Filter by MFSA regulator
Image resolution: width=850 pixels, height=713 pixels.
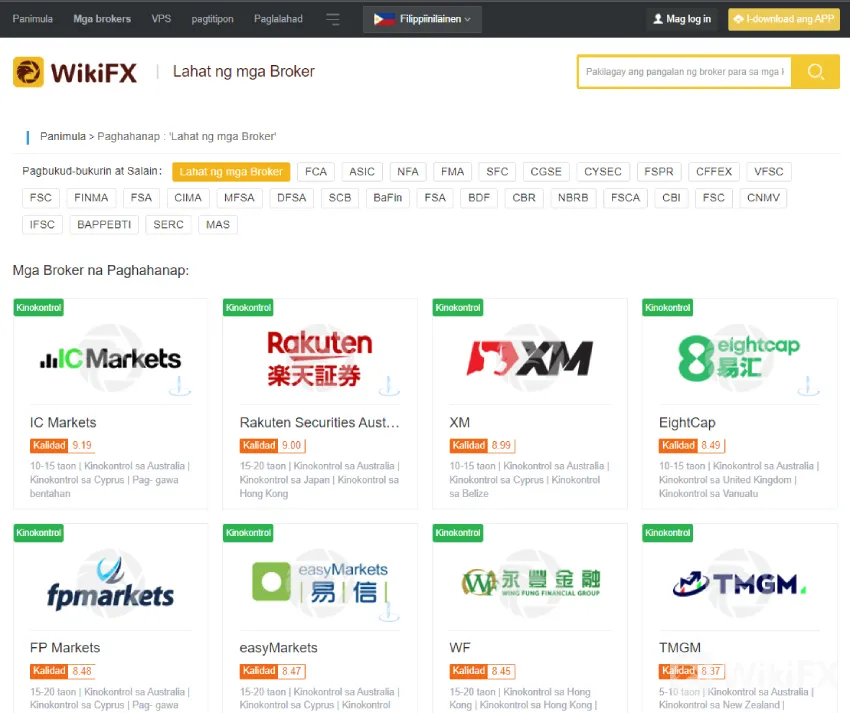[x=239, y=198]
